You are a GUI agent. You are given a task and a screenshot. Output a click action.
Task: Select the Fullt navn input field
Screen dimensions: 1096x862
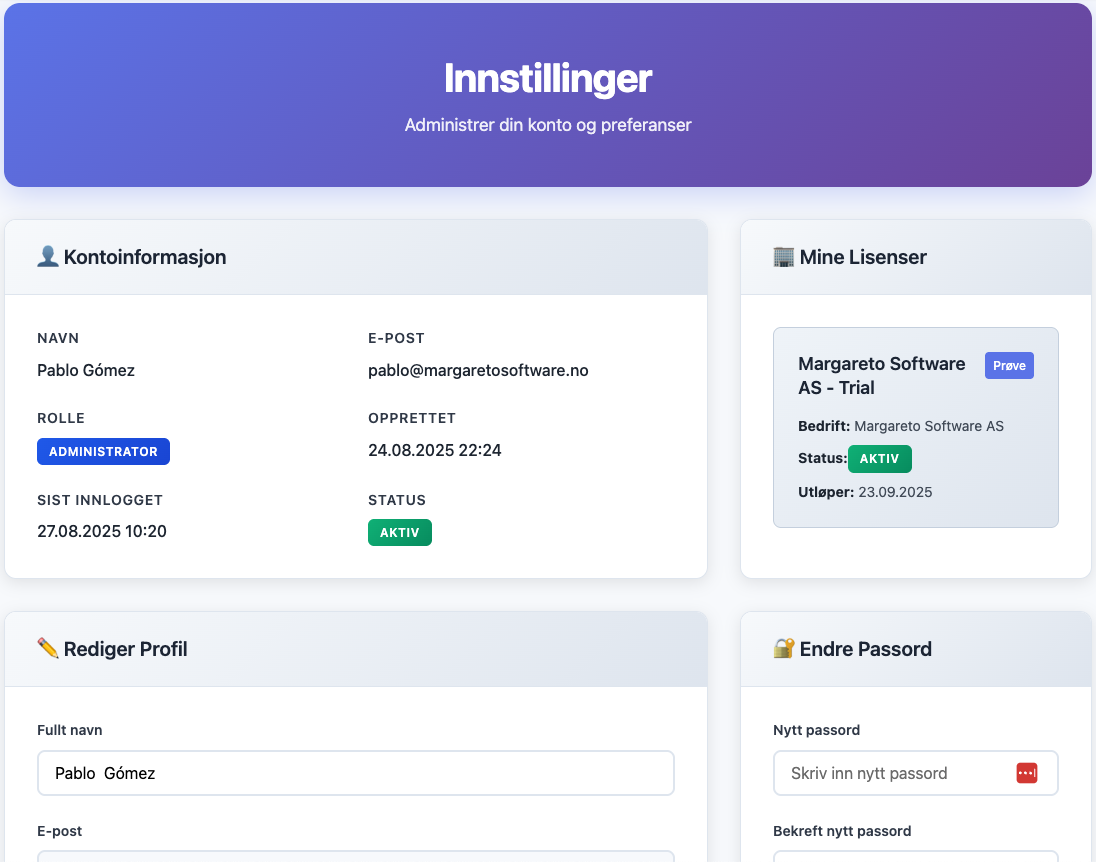click(355, 772)
